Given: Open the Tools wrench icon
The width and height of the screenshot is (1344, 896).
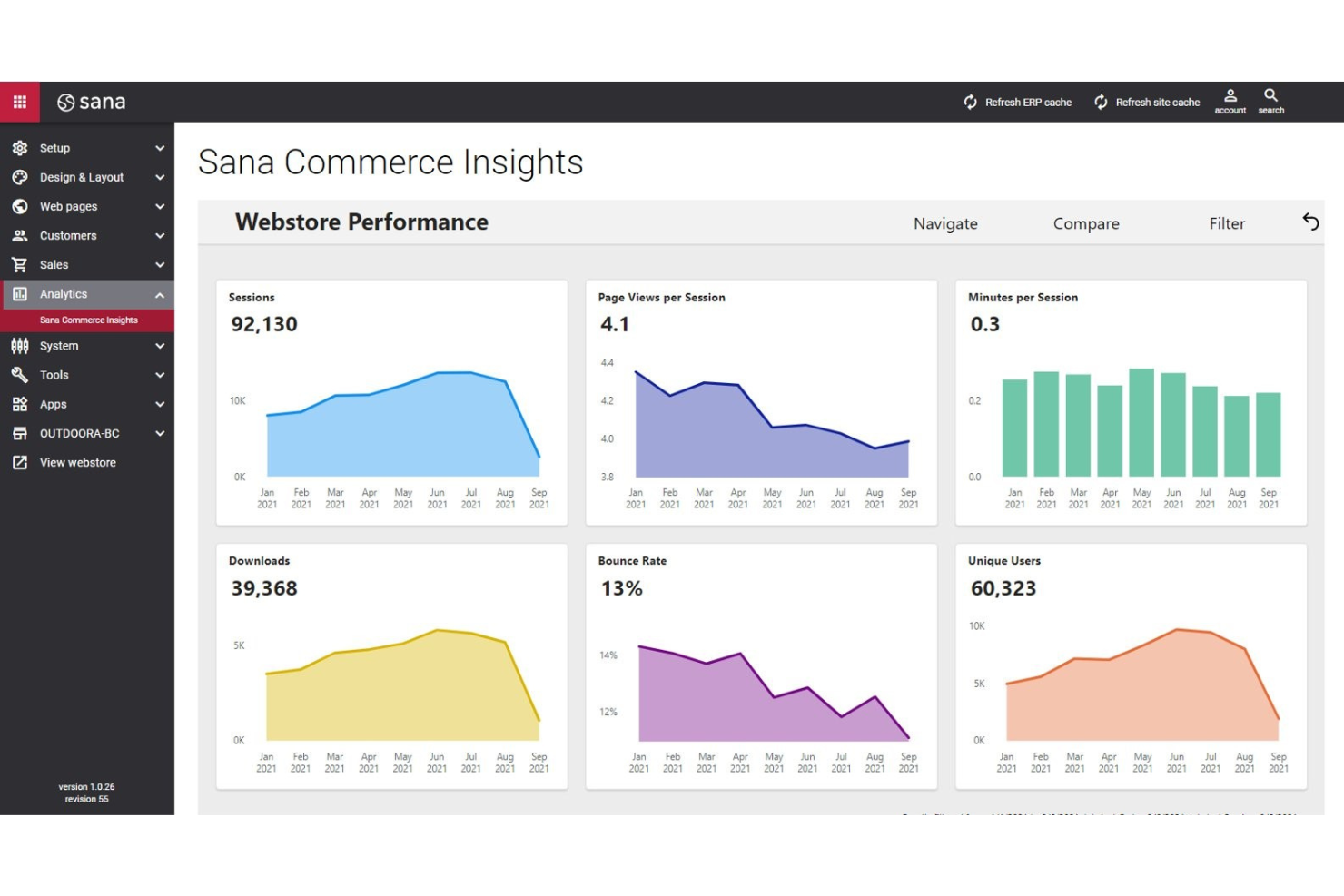Looking at the screenshot, I should coord(19,375).
